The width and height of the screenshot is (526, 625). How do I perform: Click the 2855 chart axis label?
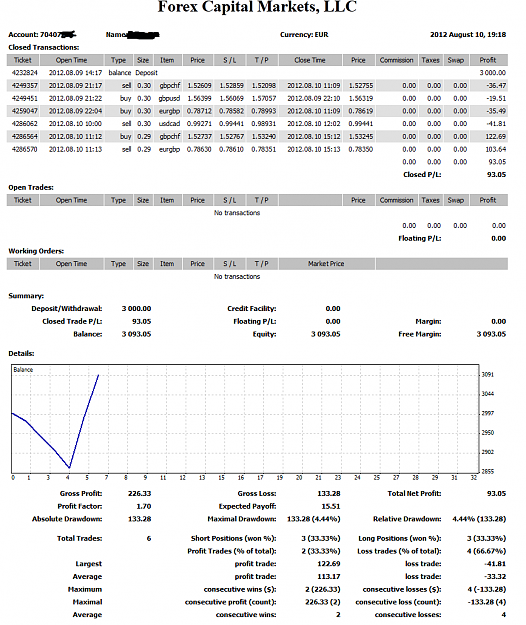point(488,472)
